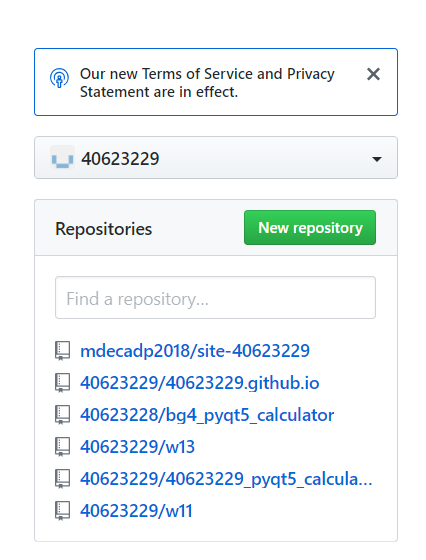Create a New repository

coord(310,228)
